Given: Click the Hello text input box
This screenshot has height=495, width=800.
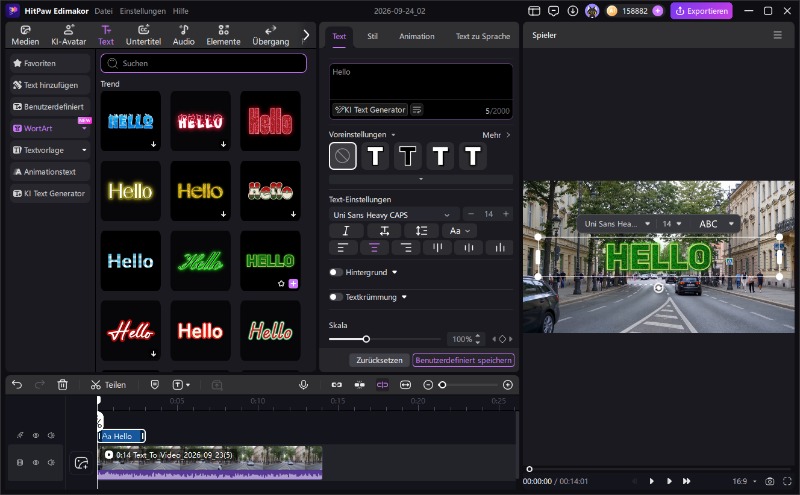Looking at the screenshot, I should pos(421,82).
